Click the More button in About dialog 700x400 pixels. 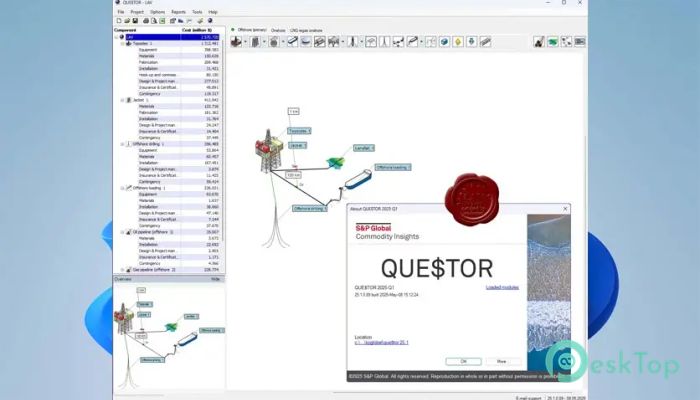pos(501,361)
